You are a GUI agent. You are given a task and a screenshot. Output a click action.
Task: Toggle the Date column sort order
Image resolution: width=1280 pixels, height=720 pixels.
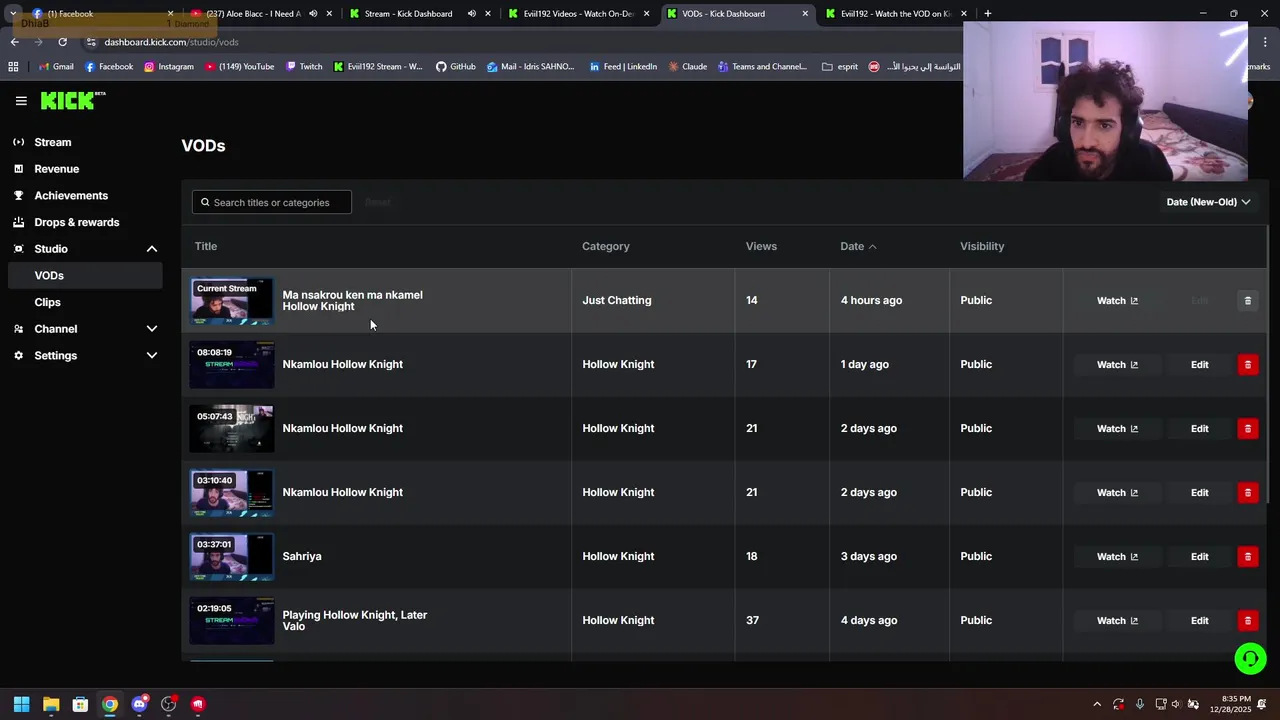[858, 246]
